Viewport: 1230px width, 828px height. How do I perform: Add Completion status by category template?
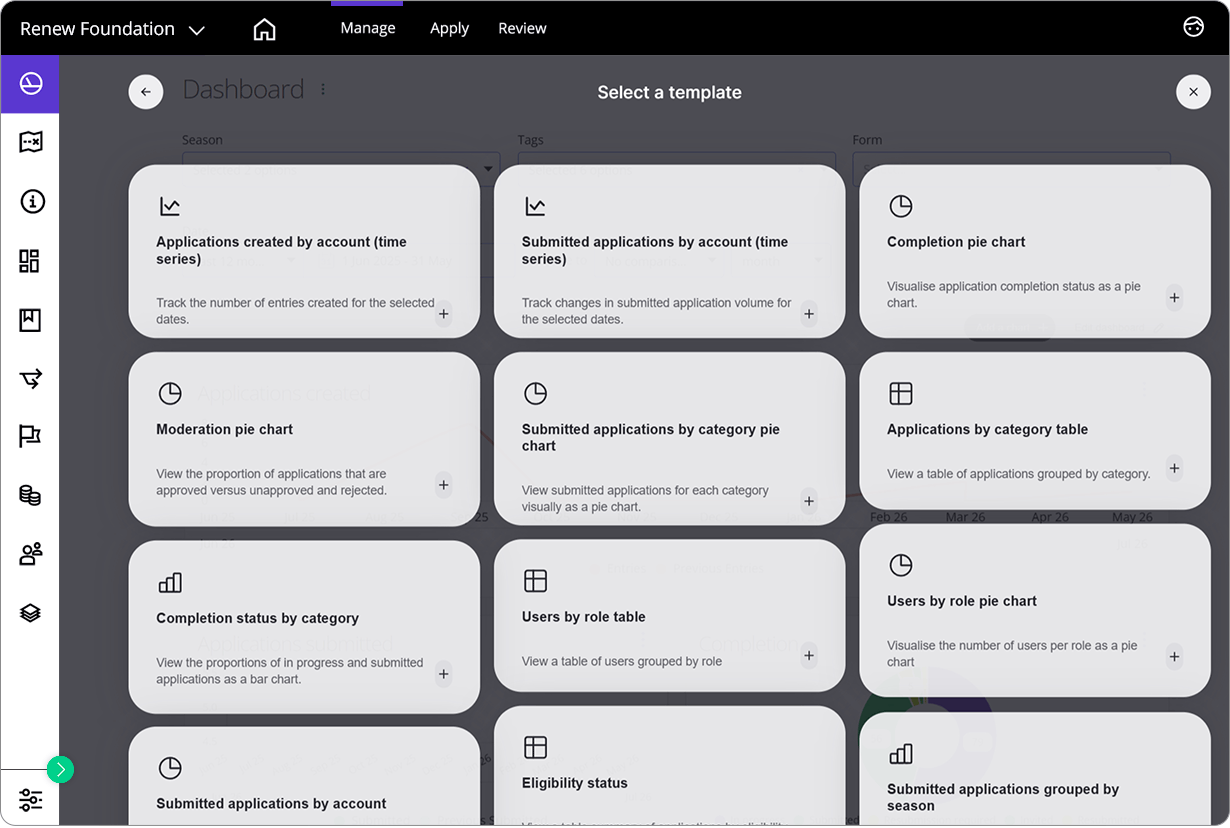444,674
